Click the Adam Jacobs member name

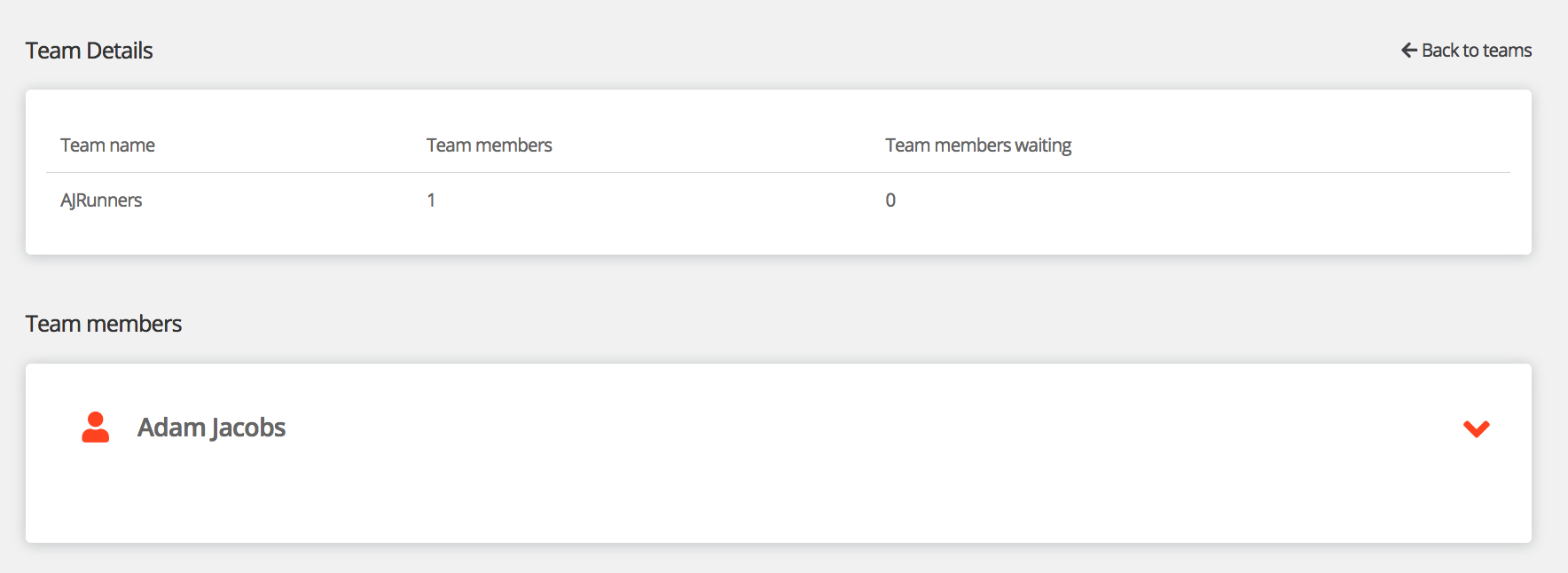tap(211, 428)
